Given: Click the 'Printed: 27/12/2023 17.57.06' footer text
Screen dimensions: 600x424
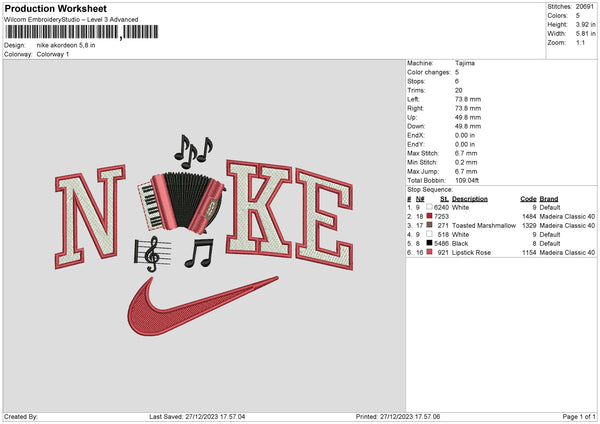Looking at the screenshot, I should click(x=398, y=416).
